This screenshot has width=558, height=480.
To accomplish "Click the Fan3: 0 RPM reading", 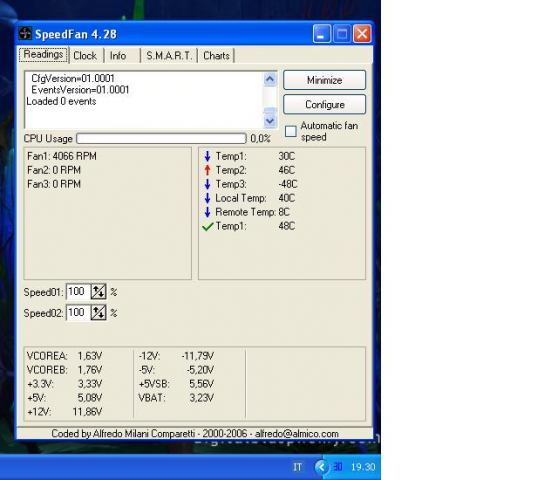I will pyautogui.click(x=54, y=184).
